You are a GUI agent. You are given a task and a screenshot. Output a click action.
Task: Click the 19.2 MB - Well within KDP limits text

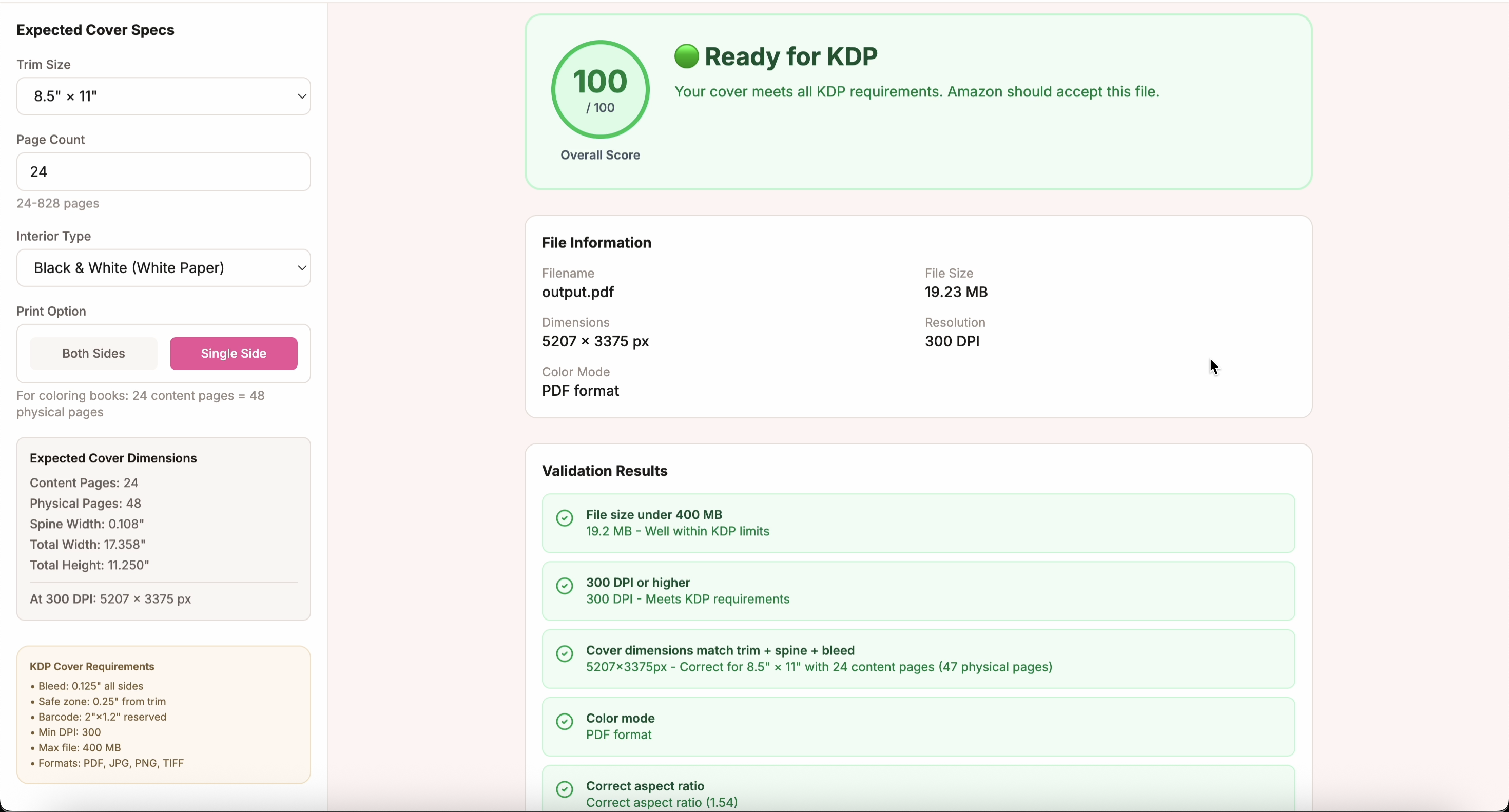pos(678,531)
